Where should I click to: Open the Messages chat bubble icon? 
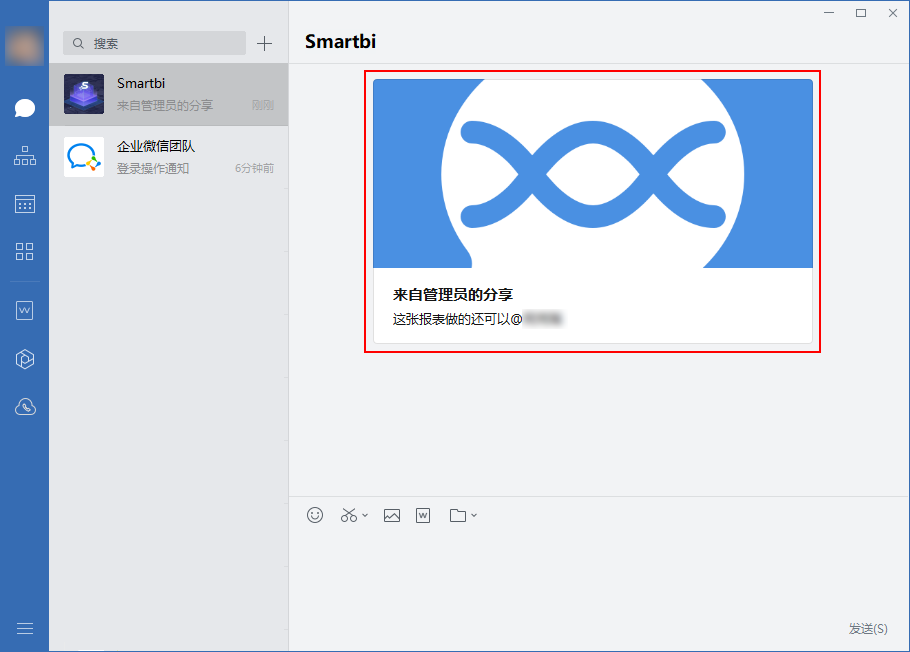pos(24,108)
